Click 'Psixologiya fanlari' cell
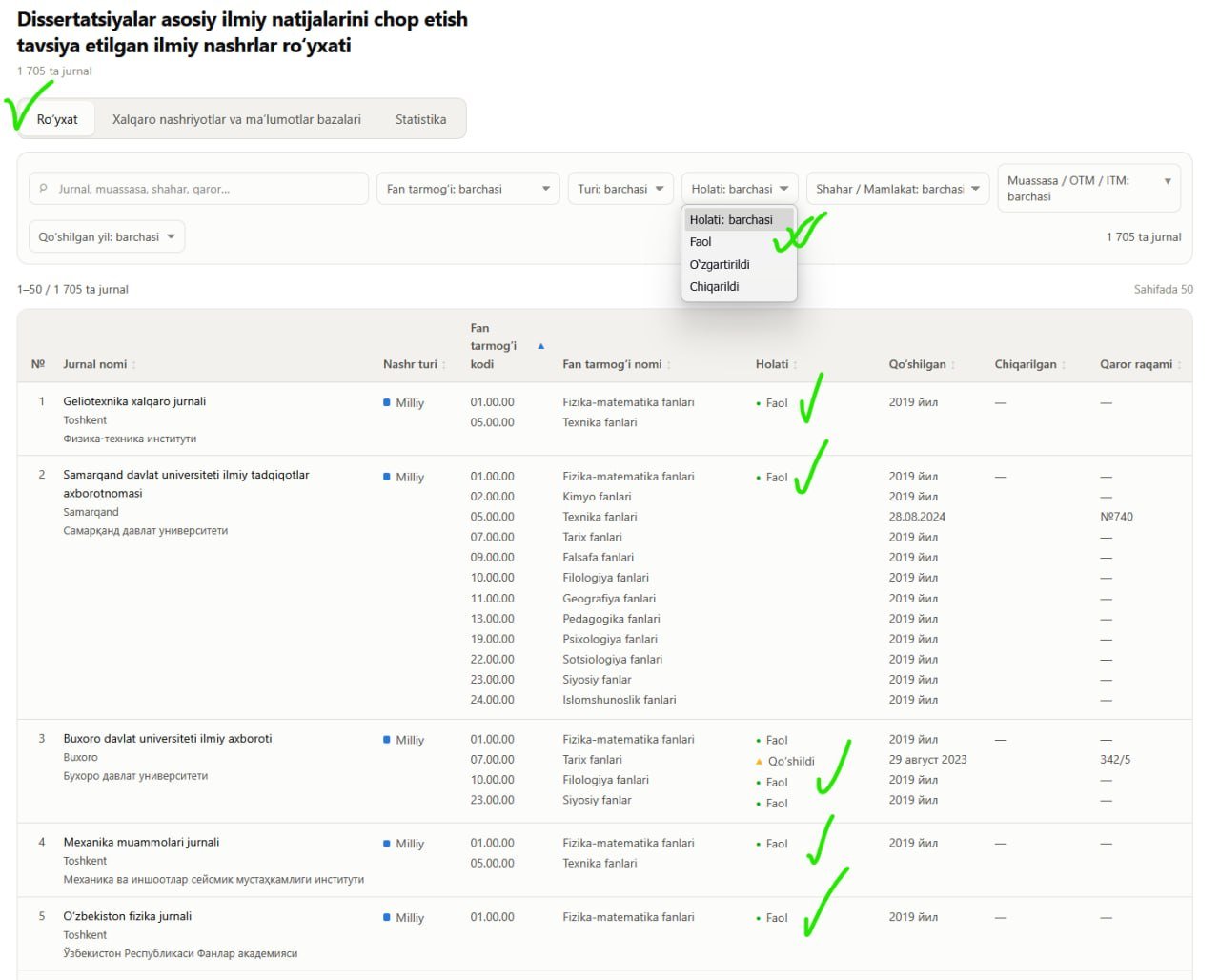Screen dimensions: 1220x980 [x=610, y=639]
